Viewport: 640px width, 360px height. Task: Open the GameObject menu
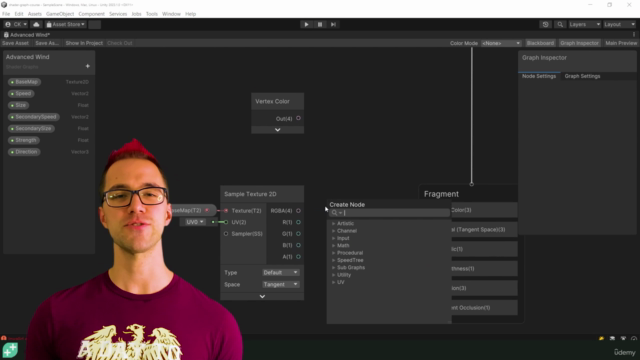click(x=60, y=14)
